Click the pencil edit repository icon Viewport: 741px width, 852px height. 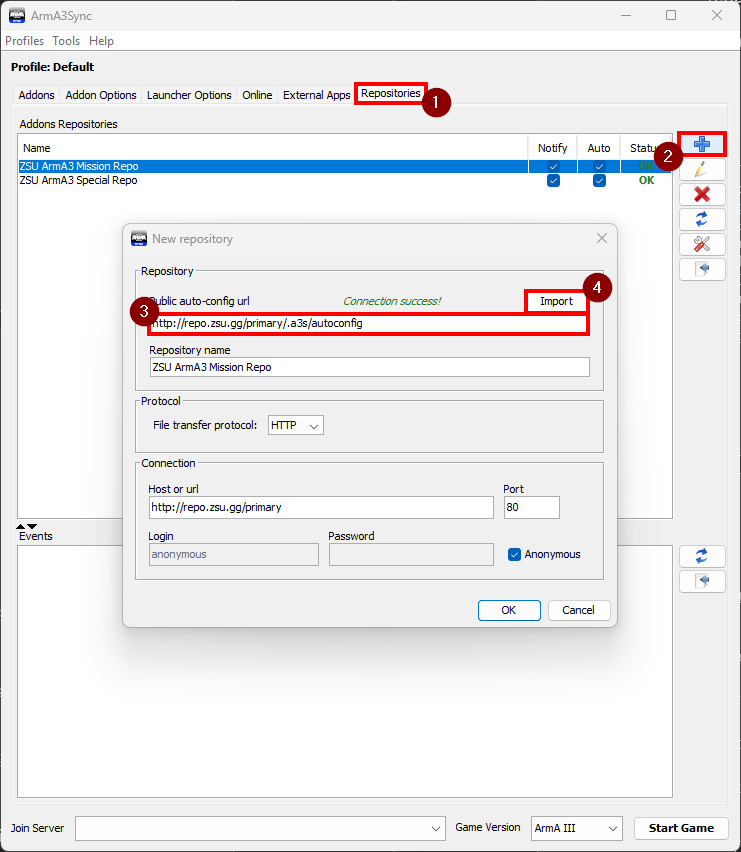702,169
